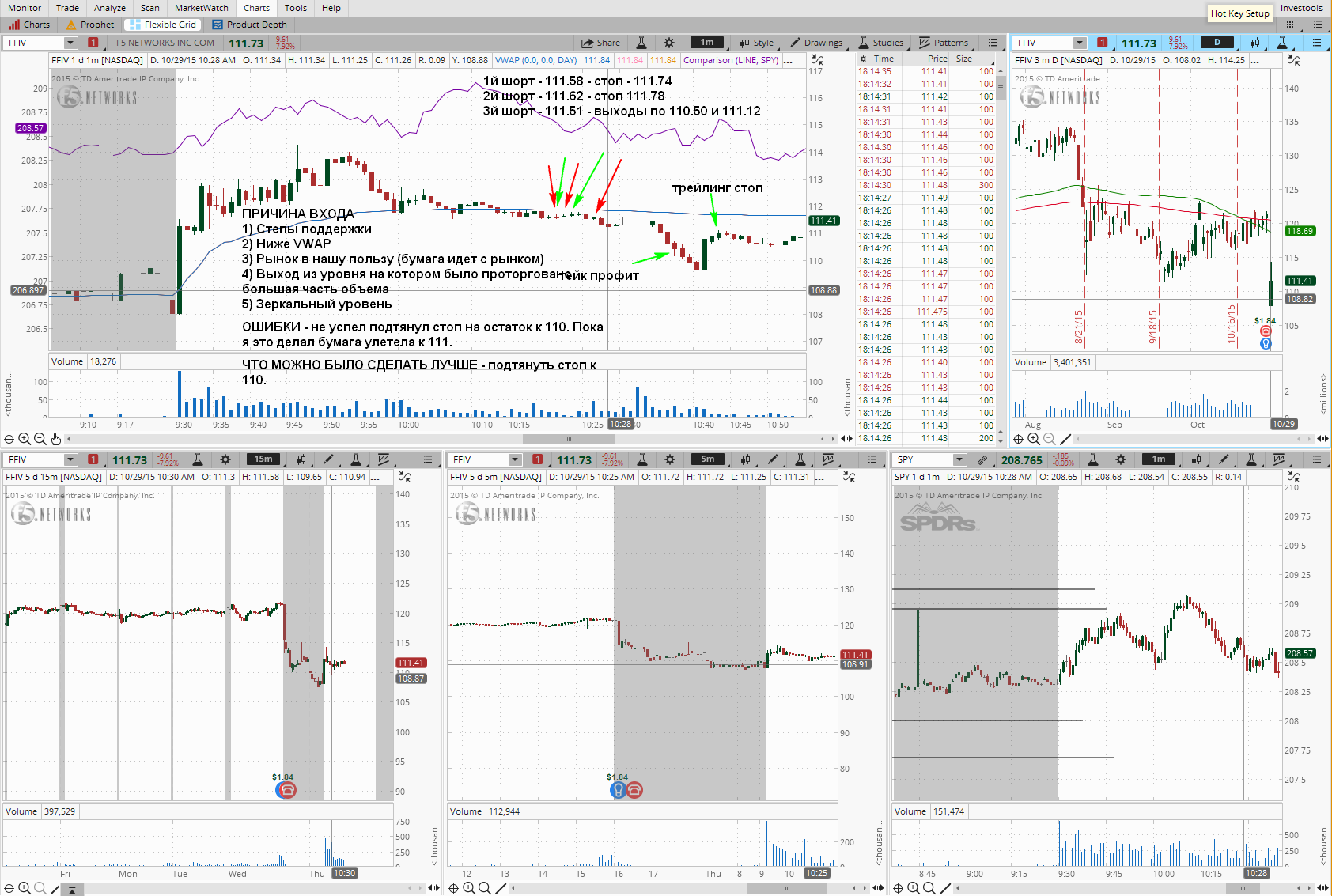The width and height of the screenshot is (1332, 896).
Task: Open patterns icon in 15m chart
Action: point(384,459)
